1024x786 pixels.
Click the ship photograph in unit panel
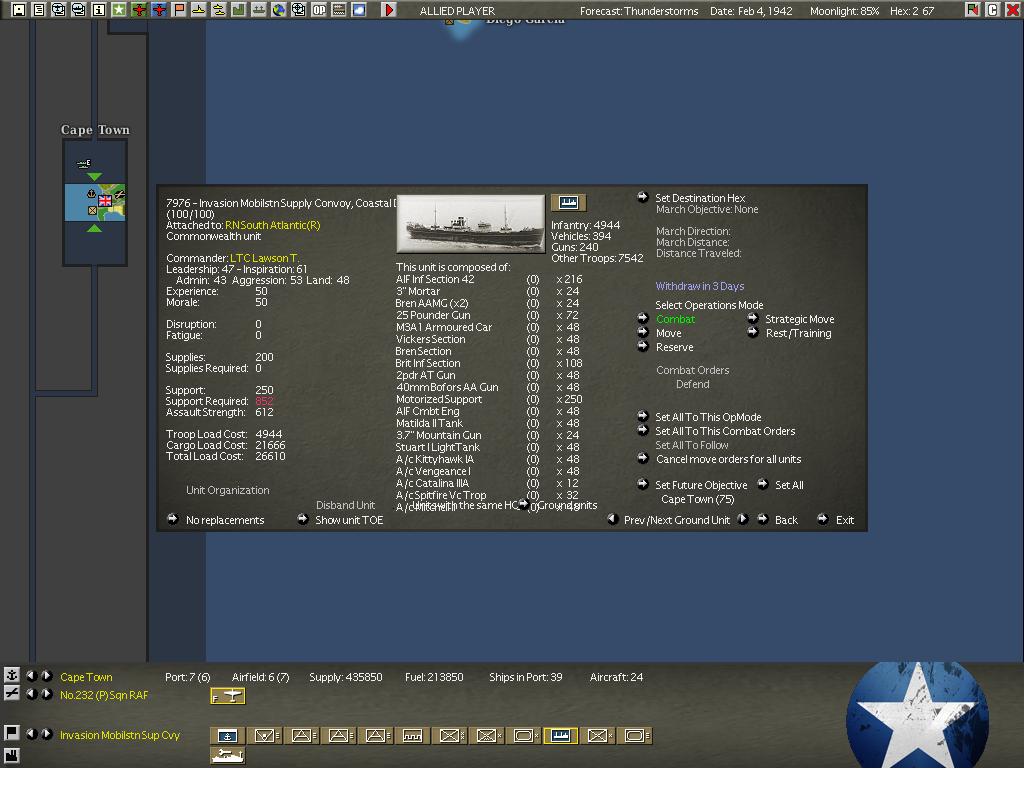click(x=471, y=224)
